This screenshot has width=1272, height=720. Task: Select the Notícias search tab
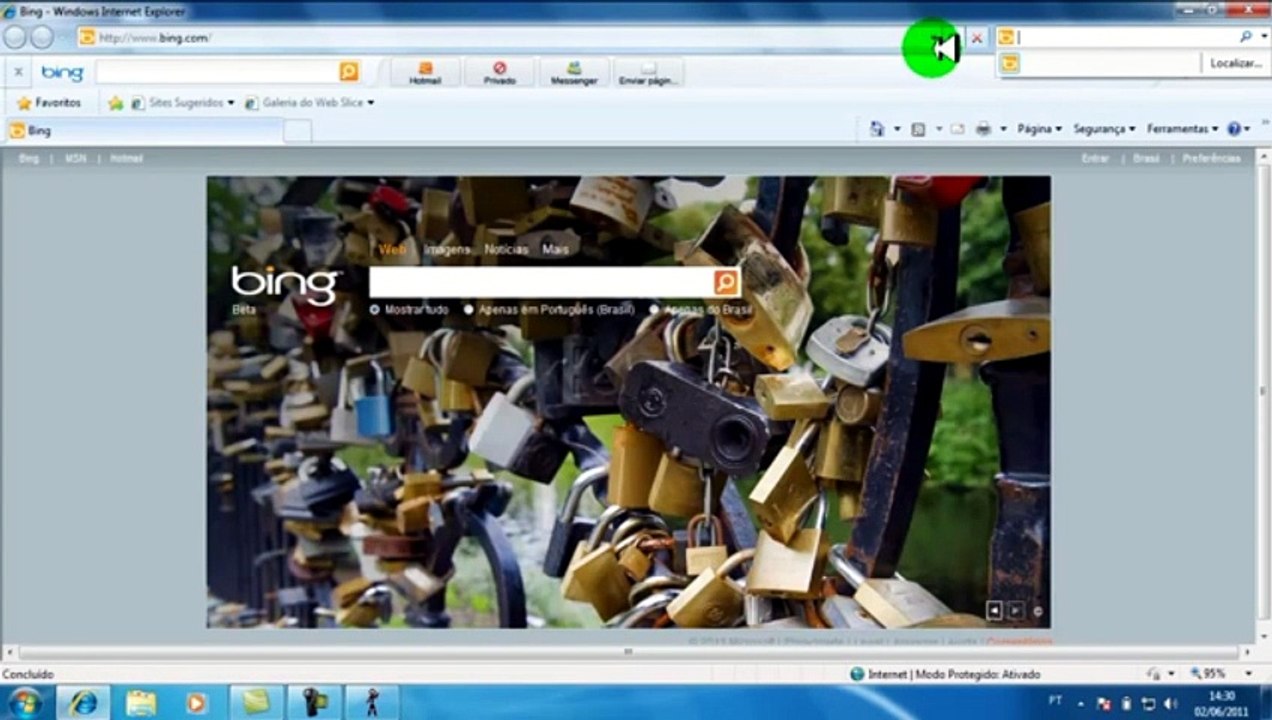pos(506,250)
